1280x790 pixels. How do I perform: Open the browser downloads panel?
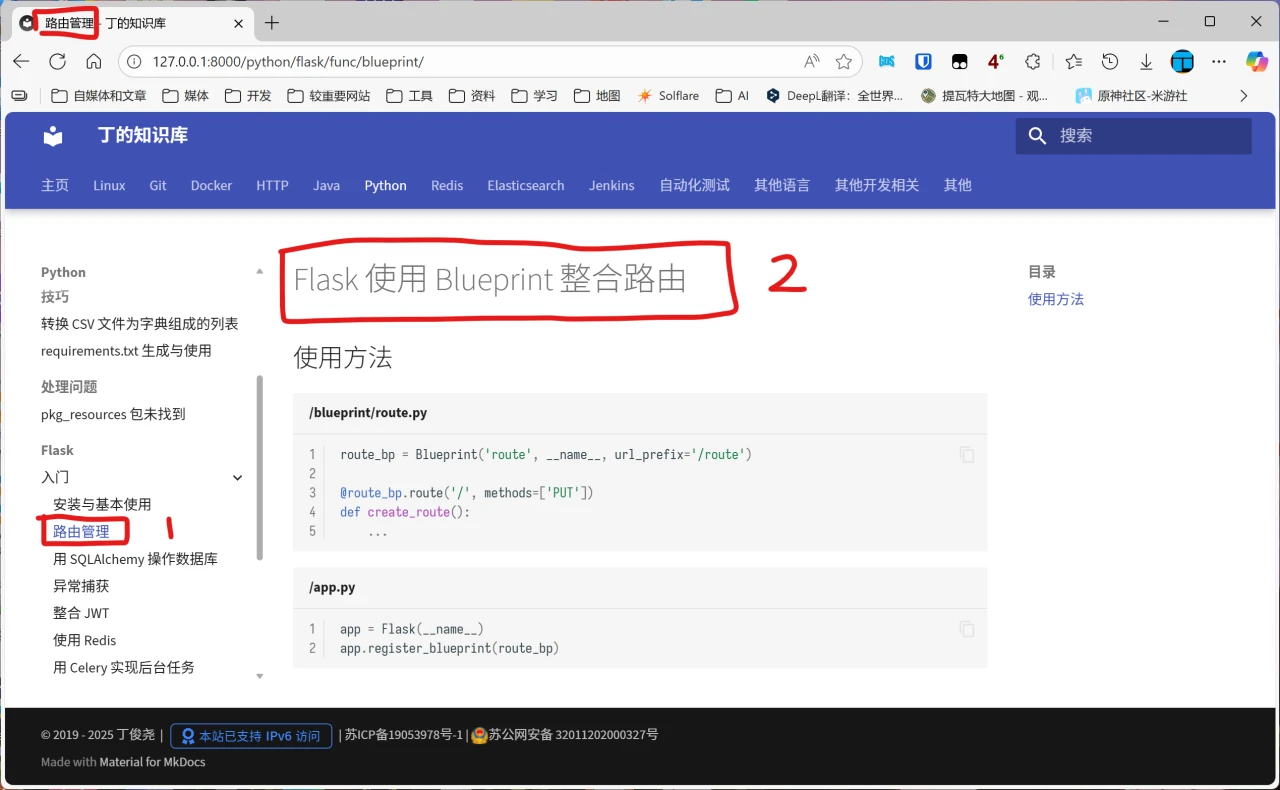coord(1146,62)
